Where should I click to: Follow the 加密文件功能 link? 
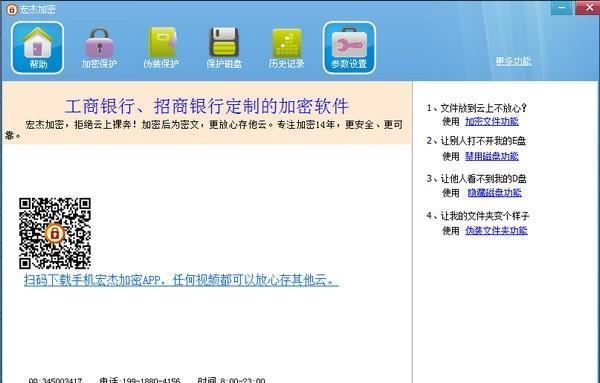tap(492, 122)
